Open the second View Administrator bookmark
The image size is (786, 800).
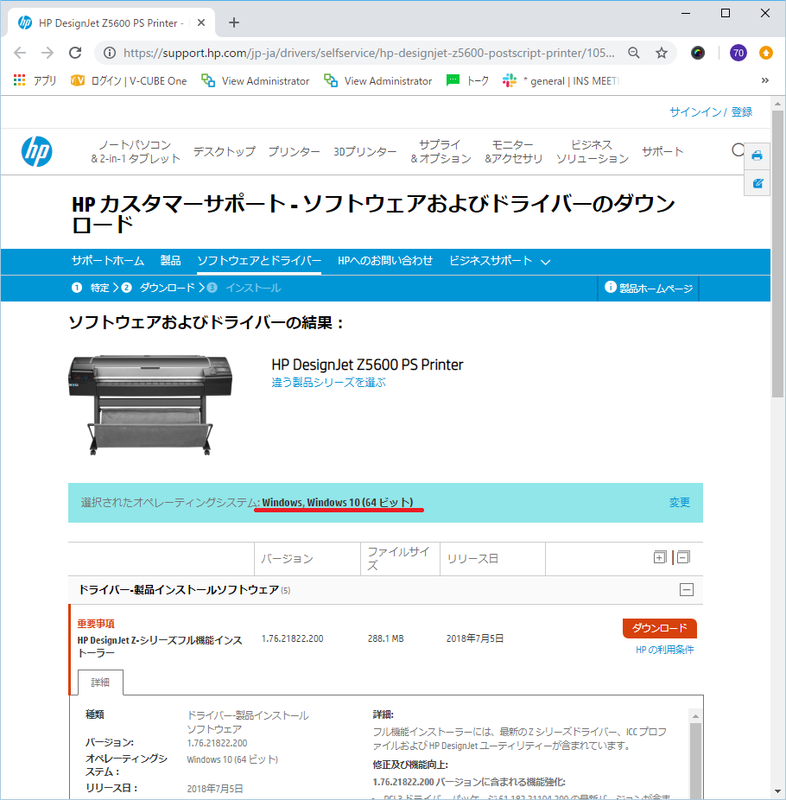(378, 81)
